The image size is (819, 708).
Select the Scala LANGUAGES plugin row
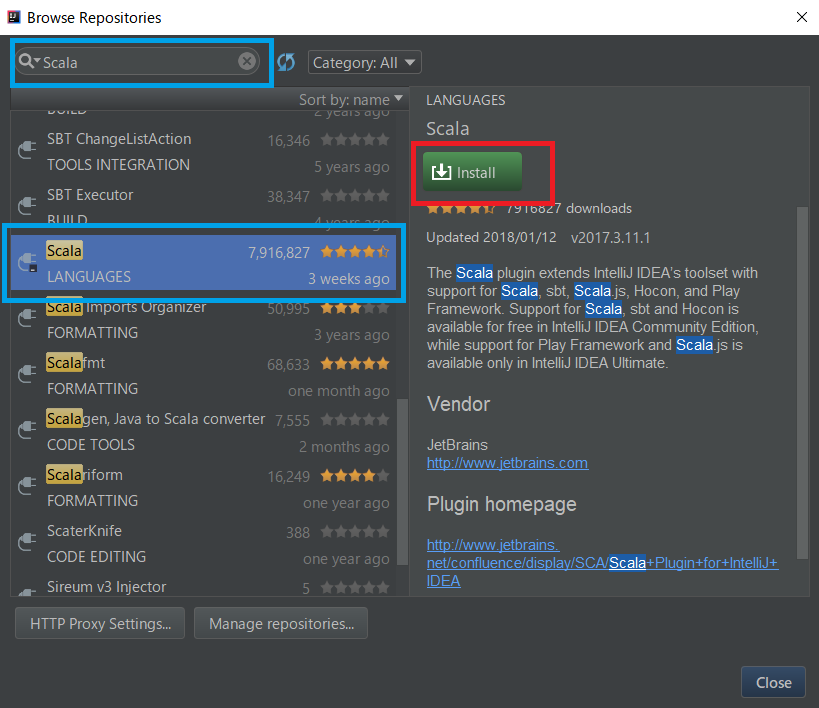pyautogui.click(x=203, y=263)
